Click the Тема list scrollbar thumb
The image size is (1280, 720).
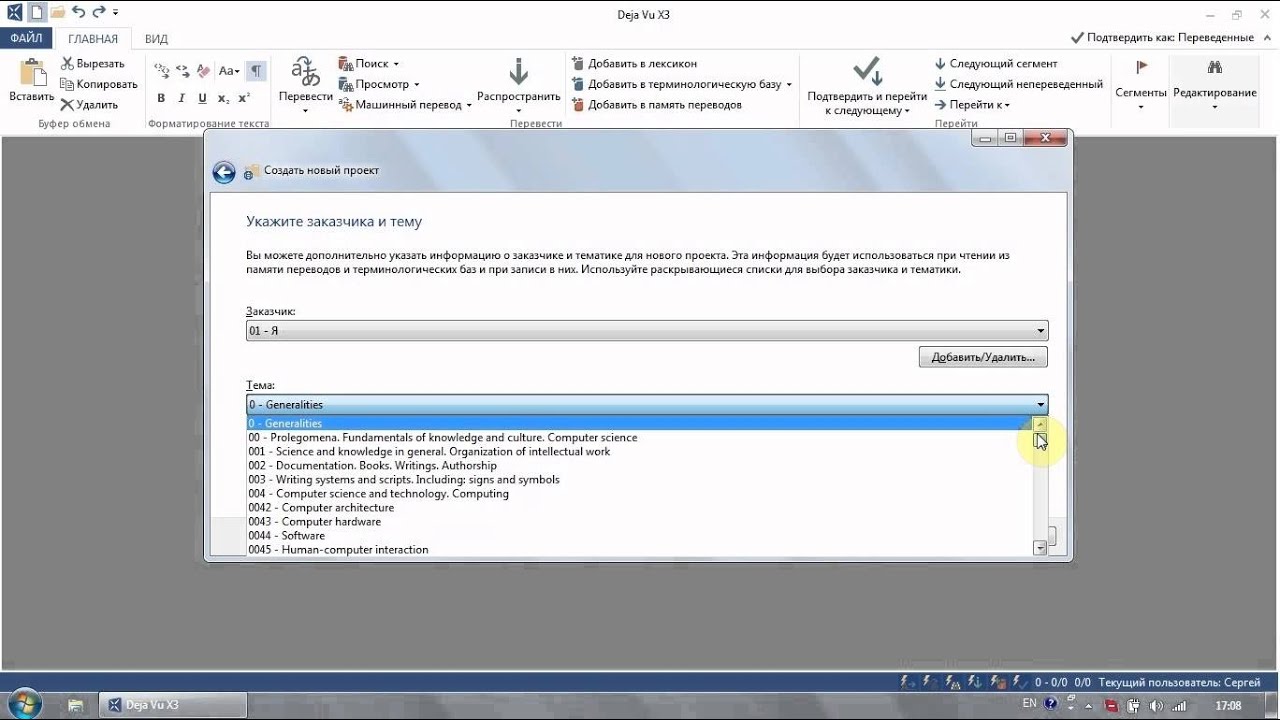point(1040,440)
